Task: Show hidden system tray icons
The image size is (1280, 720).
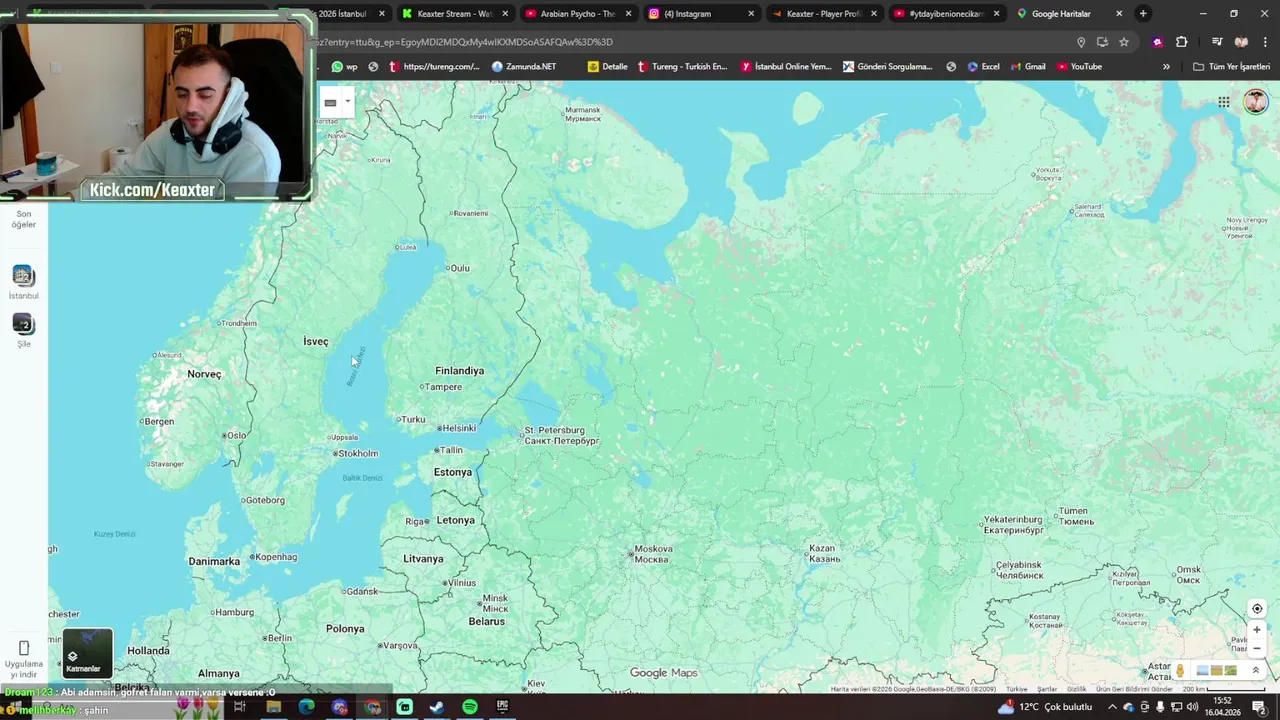Action: click(x=1112, y=707)
